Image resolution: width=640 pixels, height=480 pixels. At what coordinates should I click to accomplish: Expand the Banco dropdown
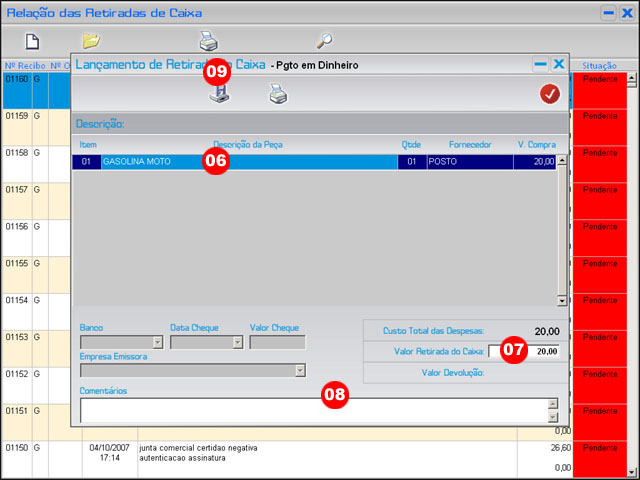click(x=157, y=342)
